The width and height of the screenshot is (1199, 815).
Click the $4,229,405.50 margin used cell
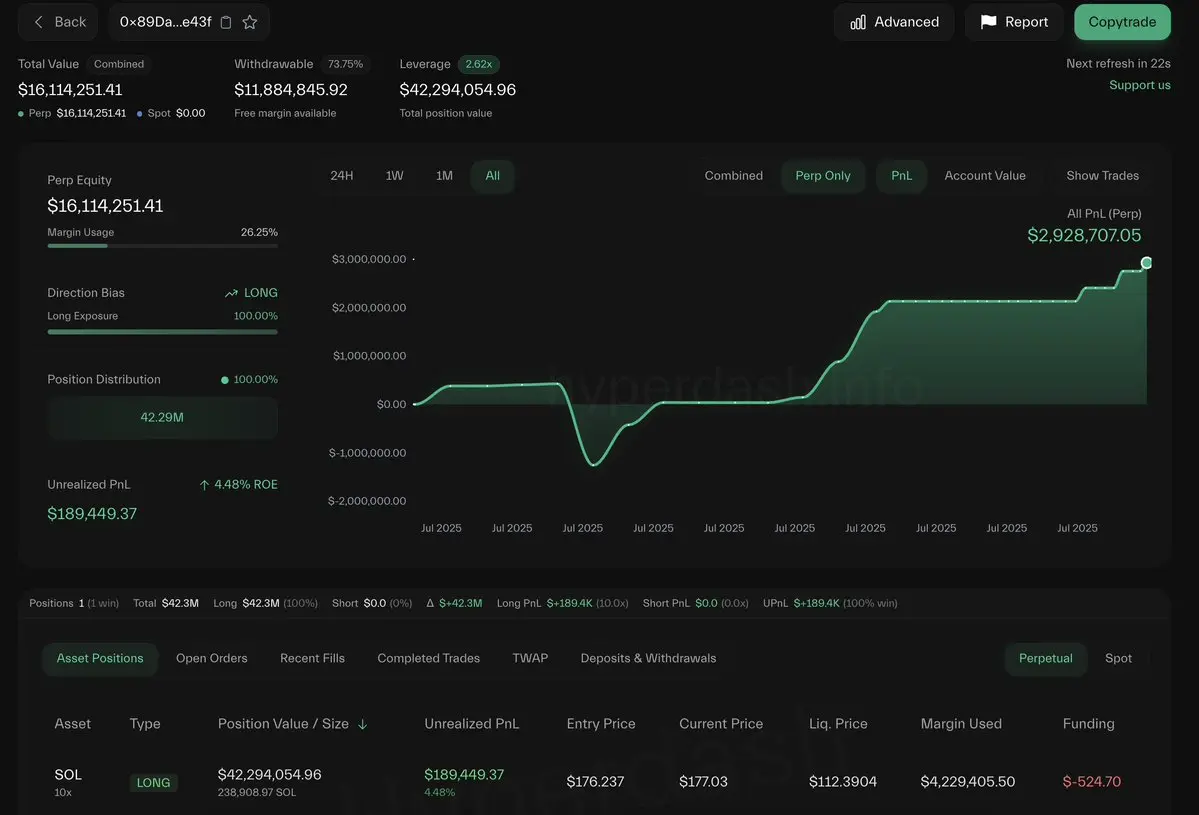pyautogui.click(x=967, y=781)
